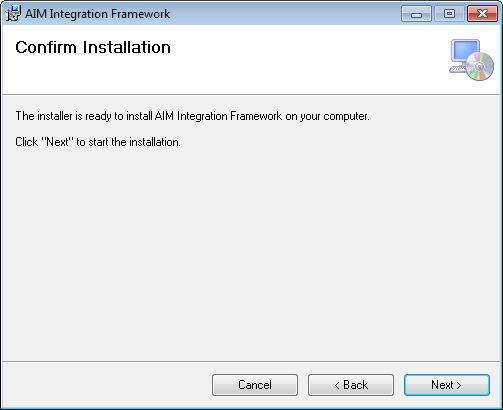
Task: Open system menu via title bar installer icon
Action: click(13, 14)
